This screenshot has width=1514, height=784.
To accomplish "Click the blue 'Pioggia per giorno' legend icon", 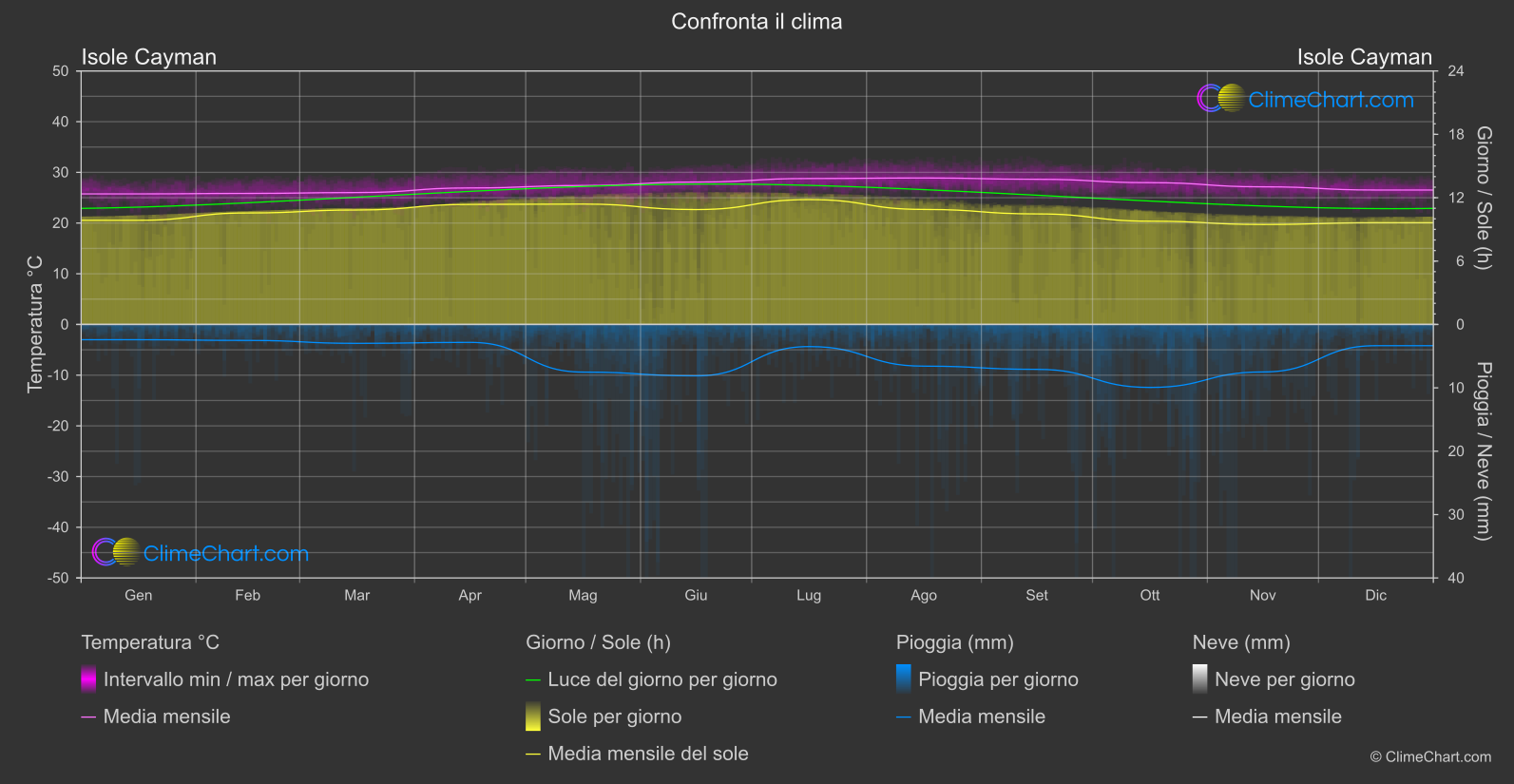I will coord(903,679).
